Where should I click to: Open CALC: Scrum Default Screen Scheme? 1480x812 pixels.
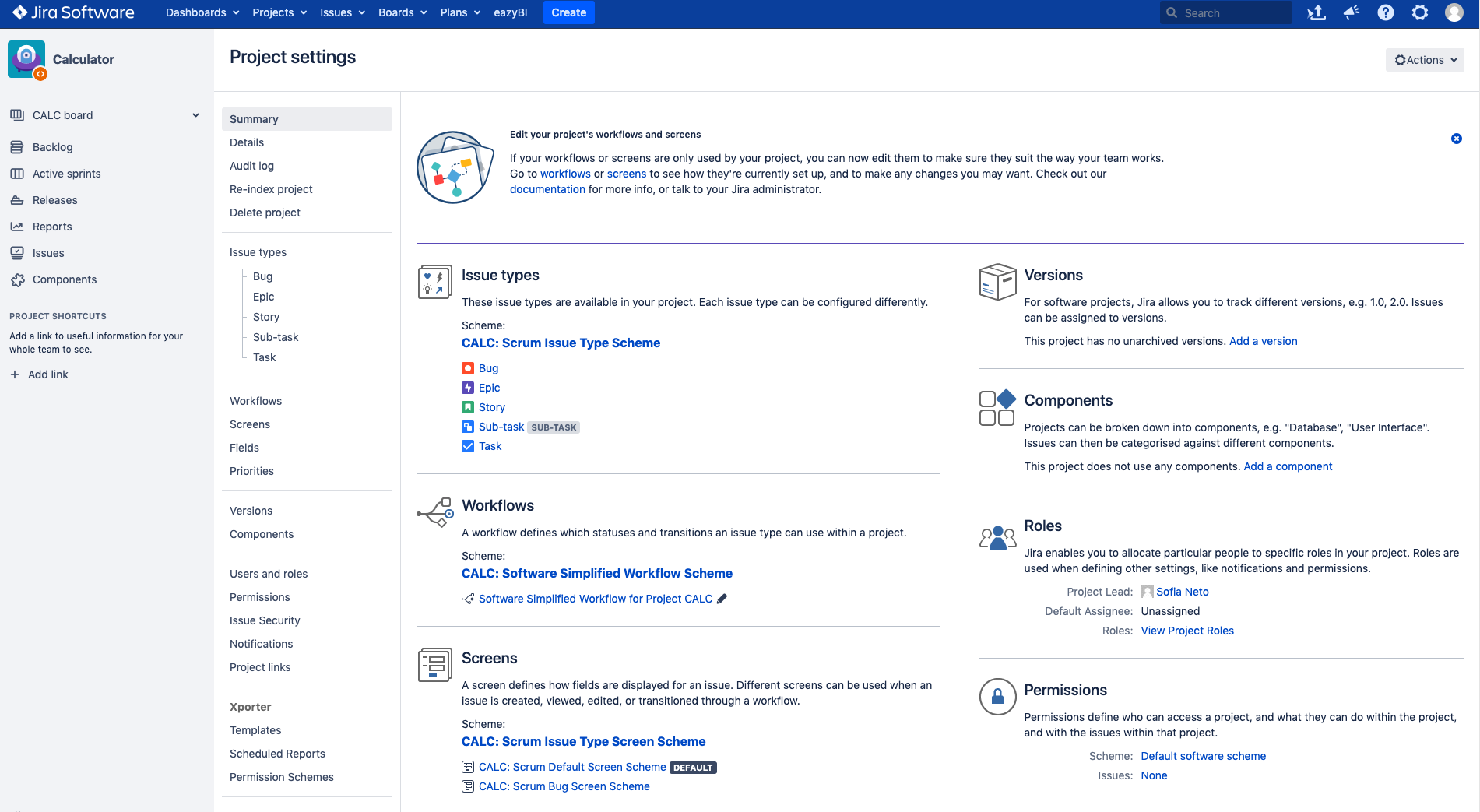572,767
